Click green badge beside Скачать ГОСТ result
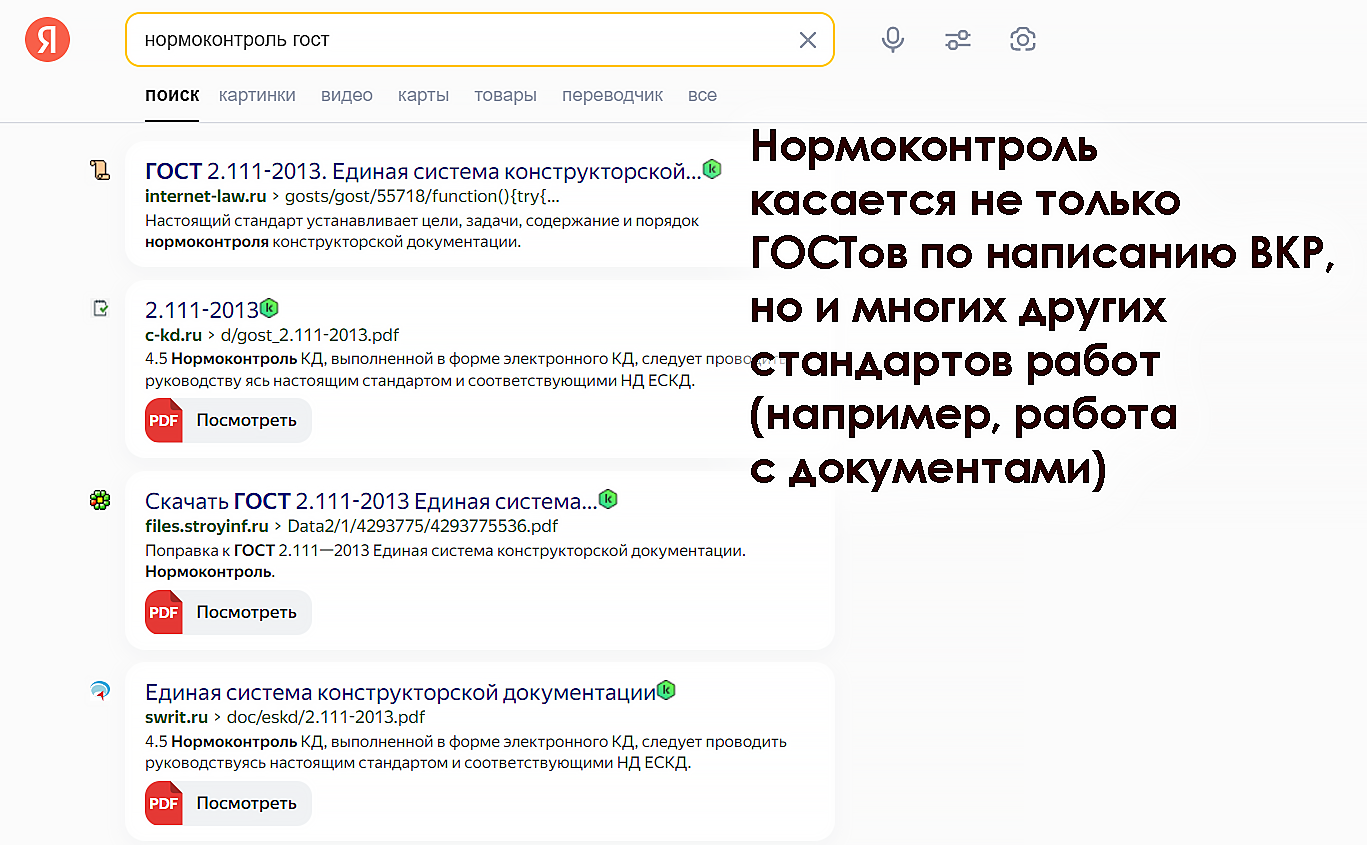The width and height of the screenshot is (1367, 845). coord(608,499)
